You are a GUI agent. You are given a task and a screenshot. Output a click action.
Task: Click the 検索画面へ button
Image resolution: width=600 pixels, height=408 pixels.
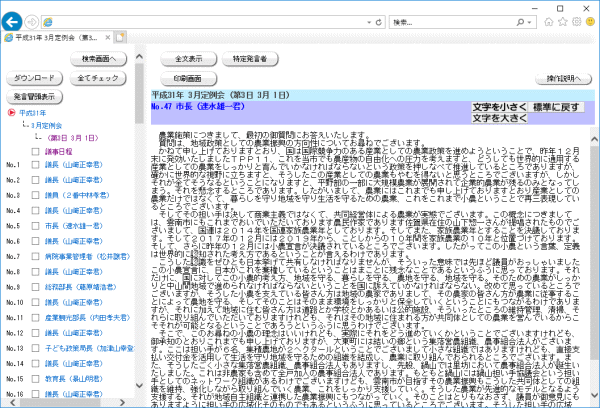(99, 59)
